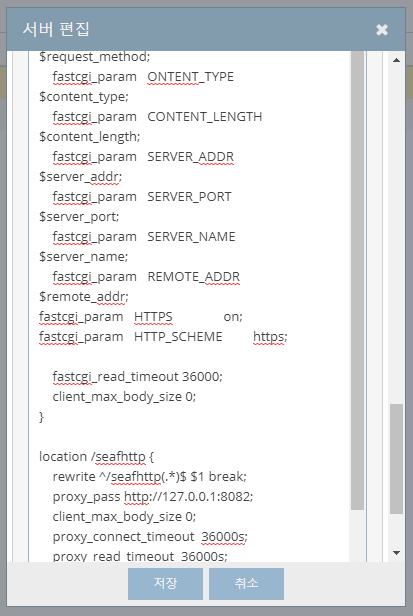
Task: Click 'CONTENT_LENGTH' in the config
Action: (205, 117)
